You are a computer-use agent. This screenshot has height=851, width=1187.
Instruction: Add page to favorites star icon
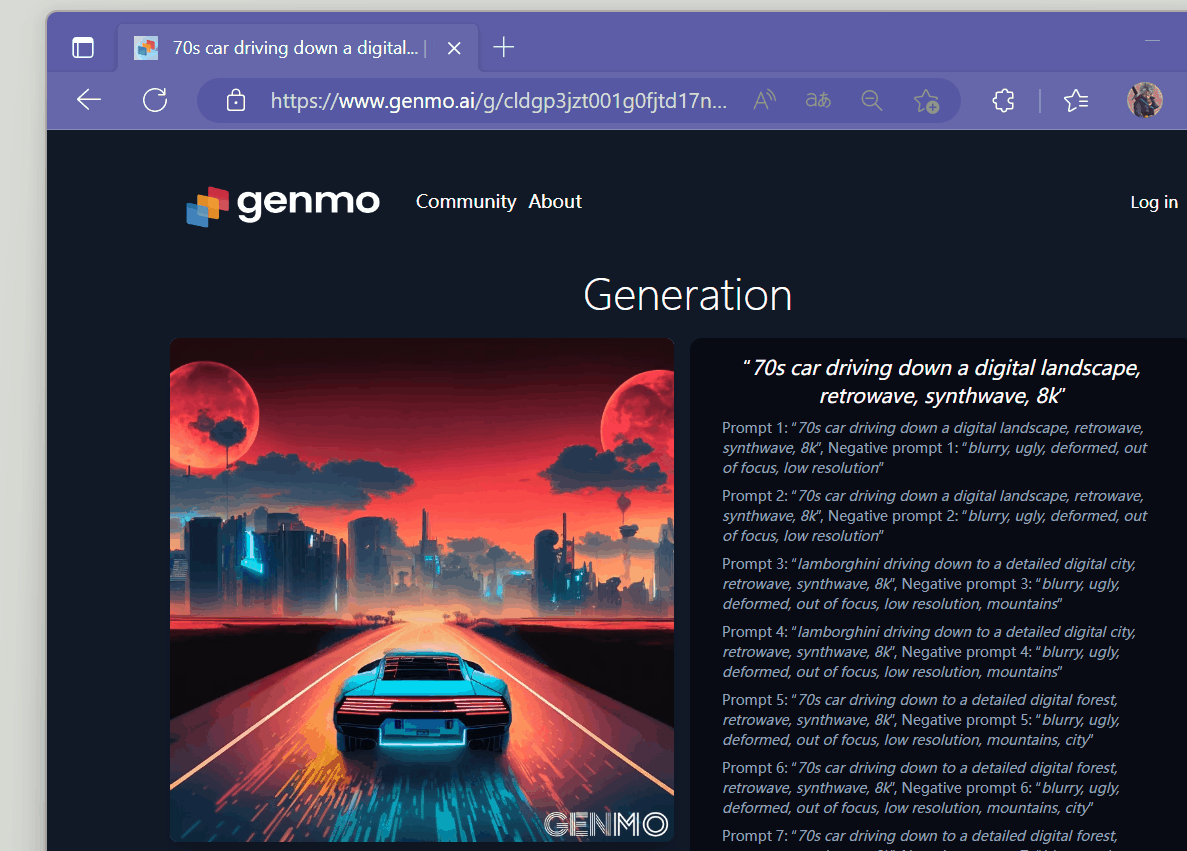926,100
